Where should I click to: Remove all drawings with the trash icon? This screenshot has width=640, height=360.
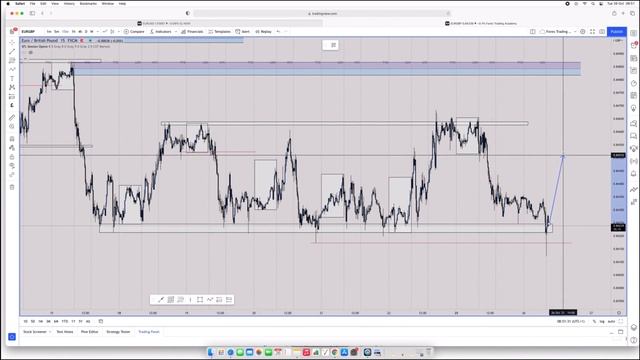[12, 187]
